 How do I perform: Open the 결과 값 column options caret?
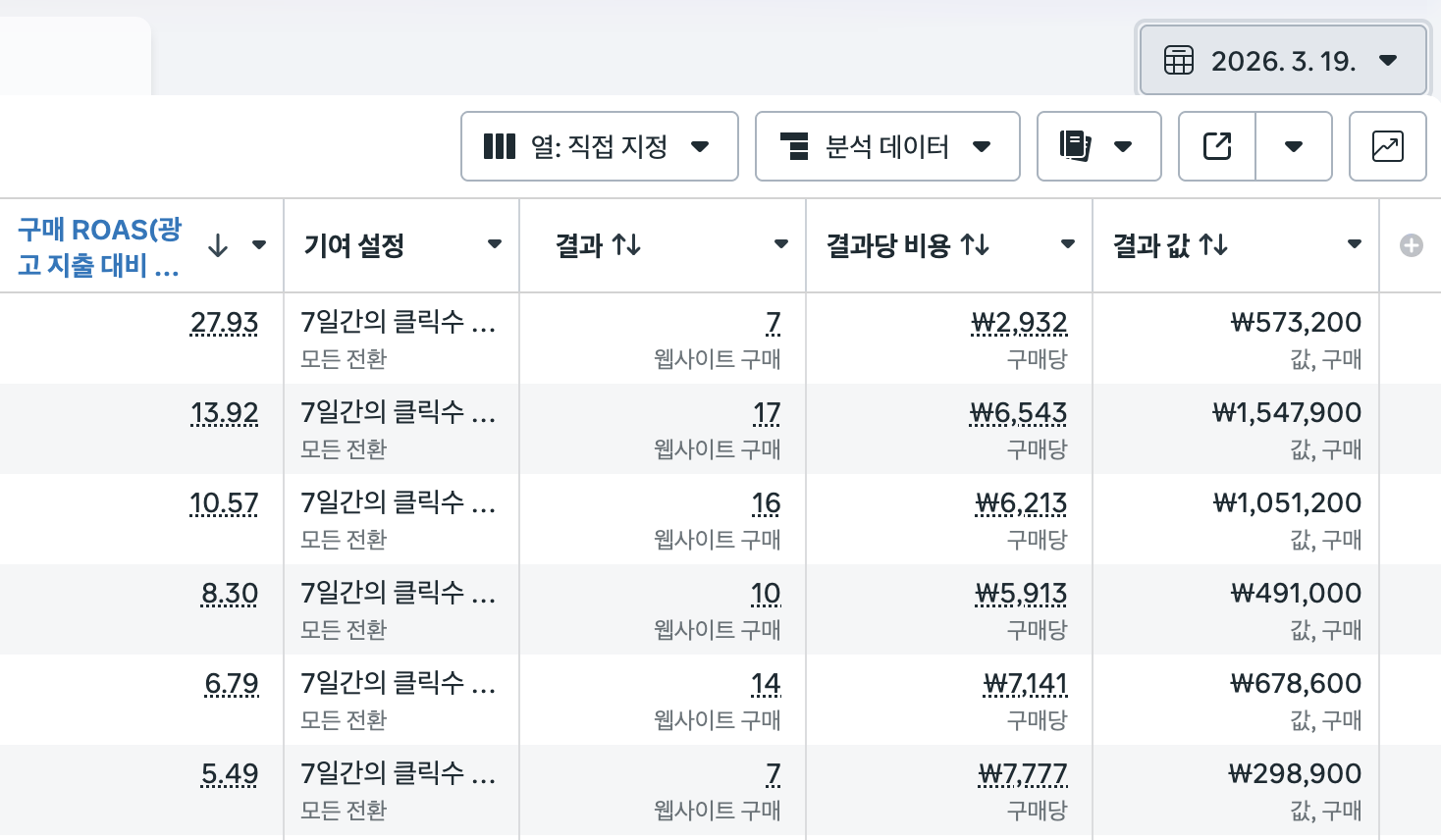[x=1355, y=244]
